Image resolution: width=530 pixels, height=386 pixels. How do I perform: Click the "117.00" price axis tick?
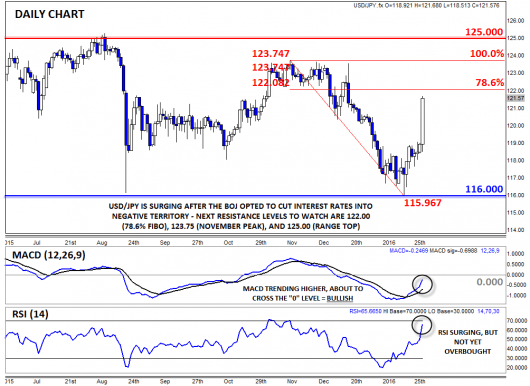(515, 178)
